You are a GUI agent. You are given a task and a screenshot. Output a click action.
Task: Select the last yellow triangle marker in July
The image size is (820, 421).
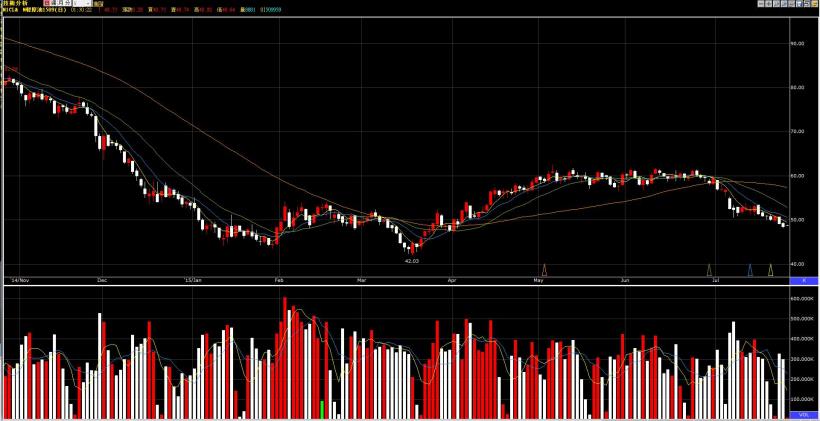(x=770, y=270)
